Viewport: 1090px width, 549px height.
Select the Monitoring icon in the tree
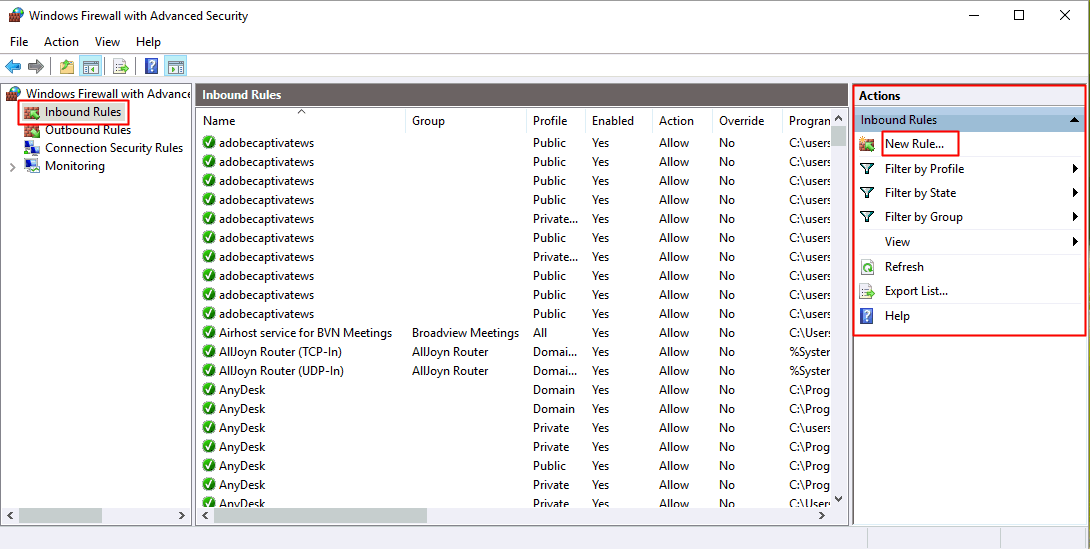click(32, 166)
